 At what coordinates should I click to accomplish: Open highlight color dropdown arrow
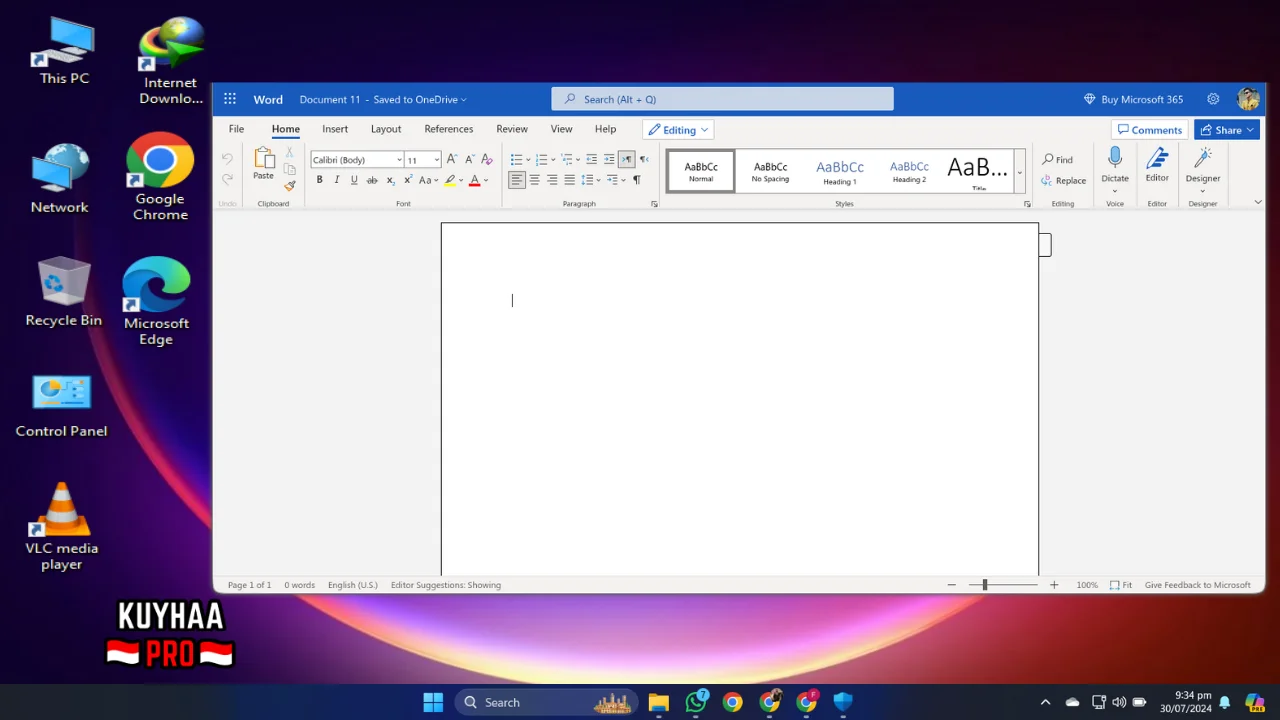click(x=462, y=181)
